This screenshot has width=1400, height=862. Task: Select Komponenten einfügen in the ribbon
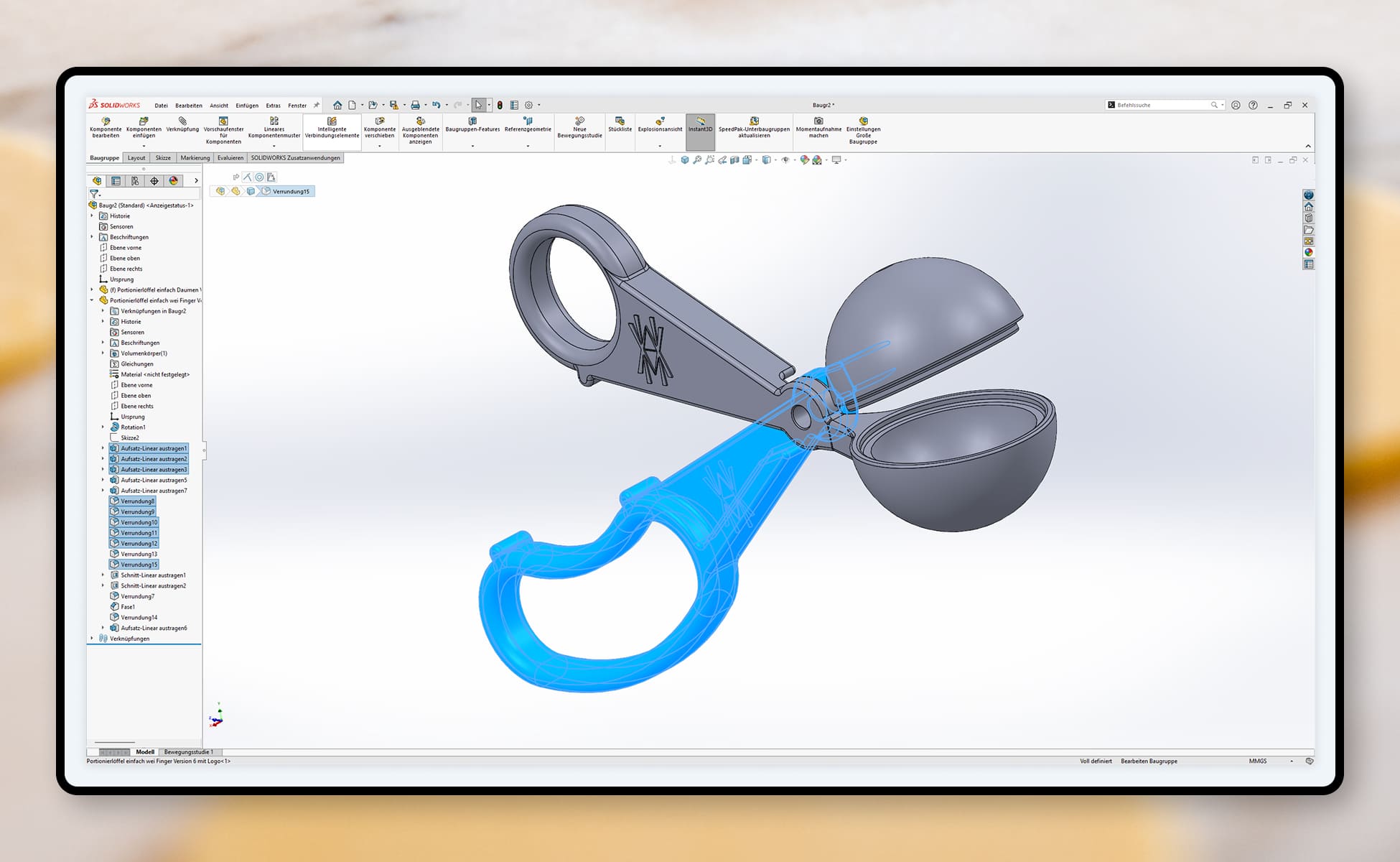tap(144, 126)
